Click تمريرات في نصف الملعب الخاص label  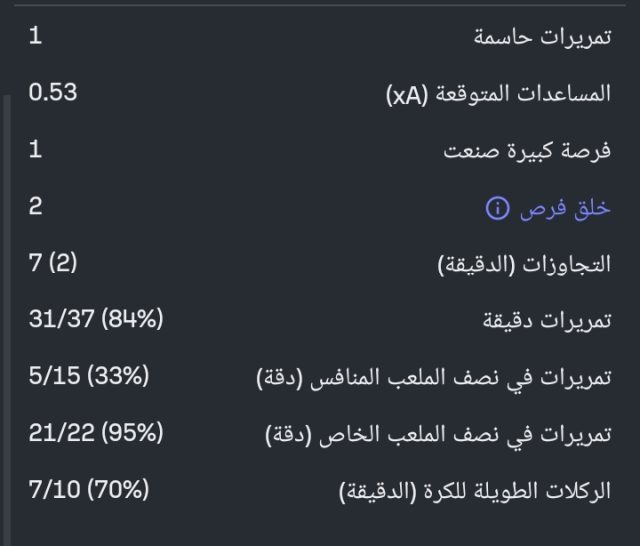pos(437,436)
